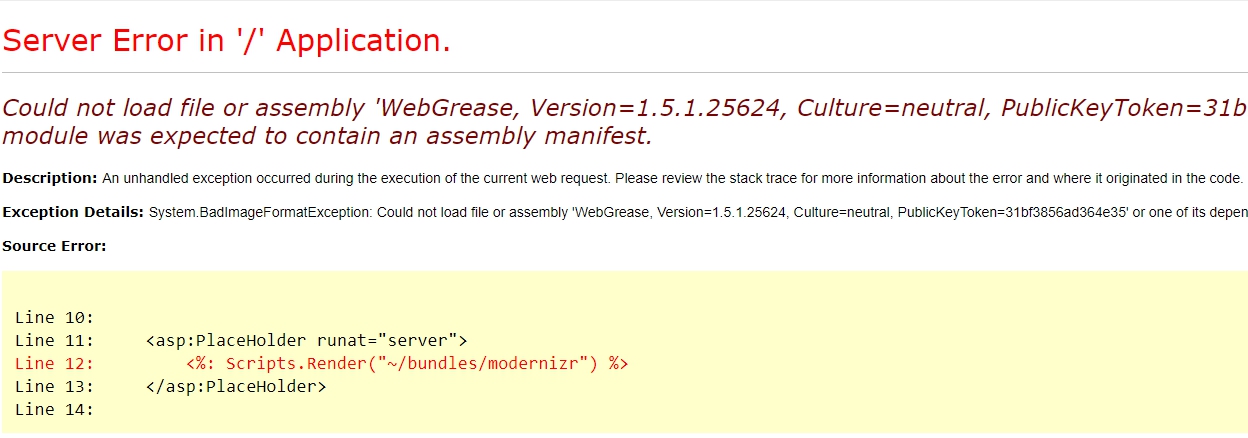The width and height of the screenshot is (1248, 438).
Task: Click the 'Line 10:' label in source box
Action: point(54,318)
